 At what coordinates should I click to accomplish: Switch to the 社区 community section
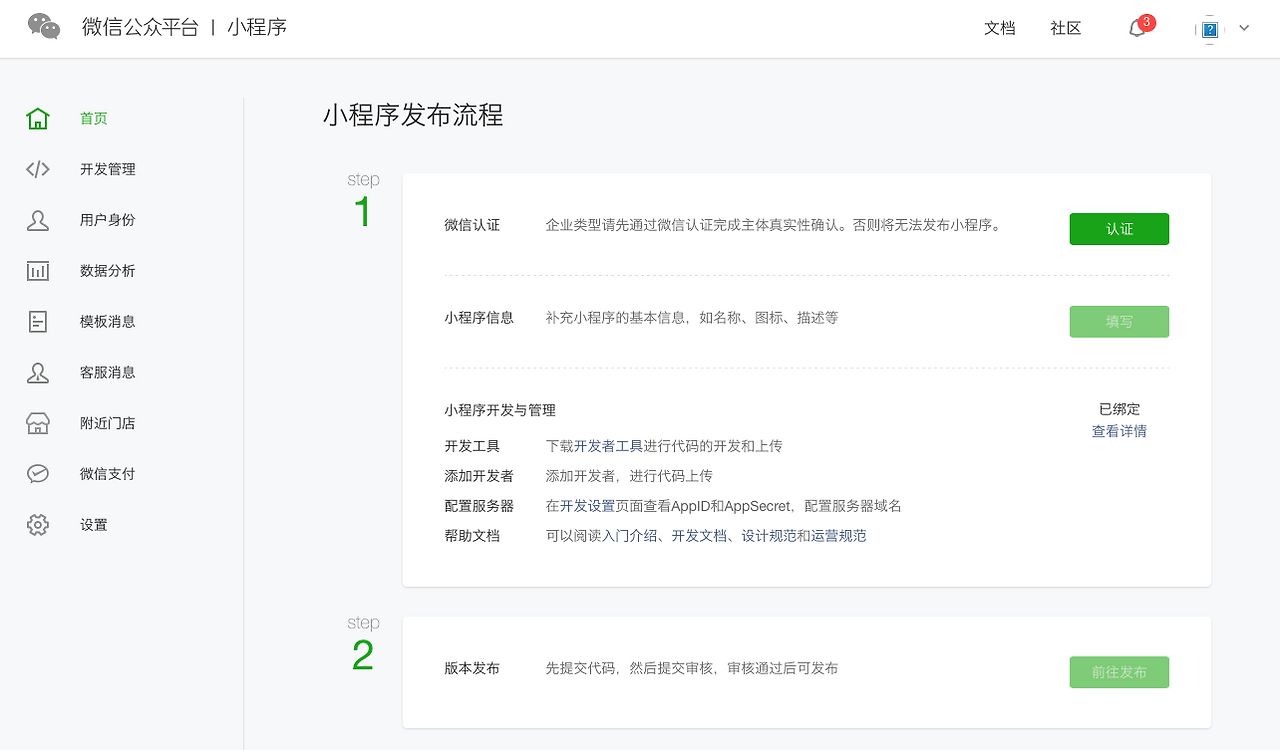click(1064, 29)
